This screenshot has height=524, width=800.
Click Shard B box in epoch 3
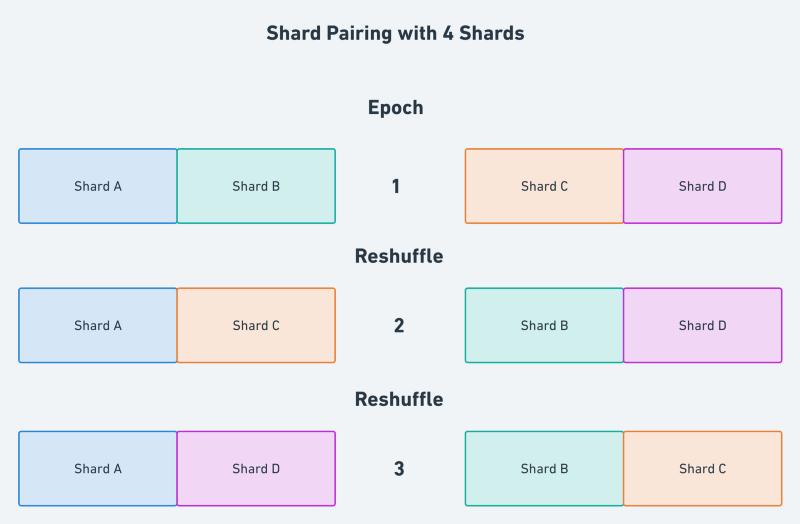pyautogui.click(x=544, y=468)
